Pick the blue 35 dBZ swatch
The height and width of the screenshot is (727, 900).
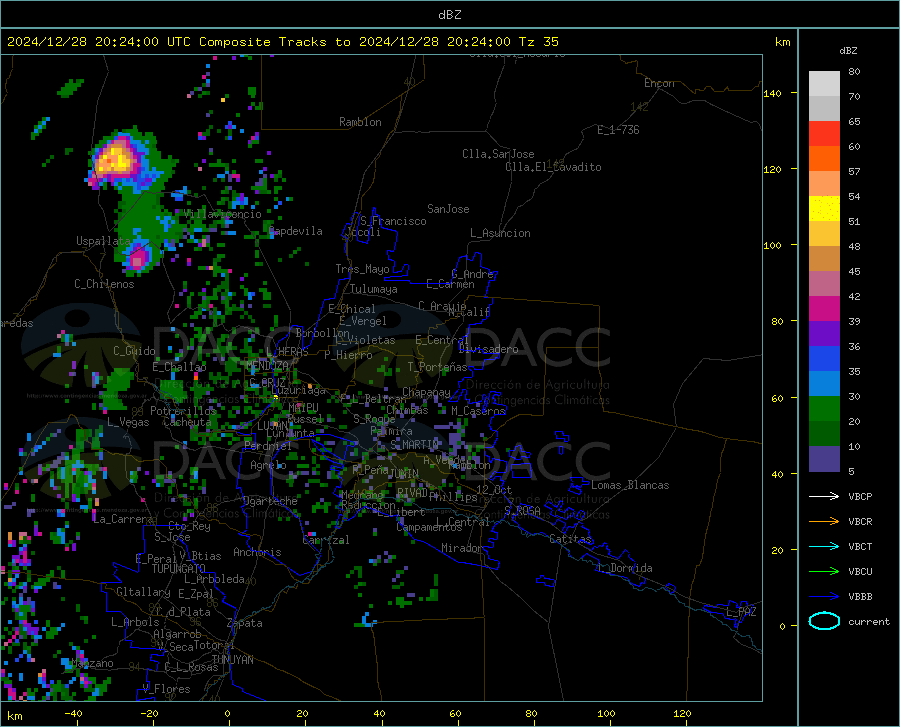pos(824,359)
